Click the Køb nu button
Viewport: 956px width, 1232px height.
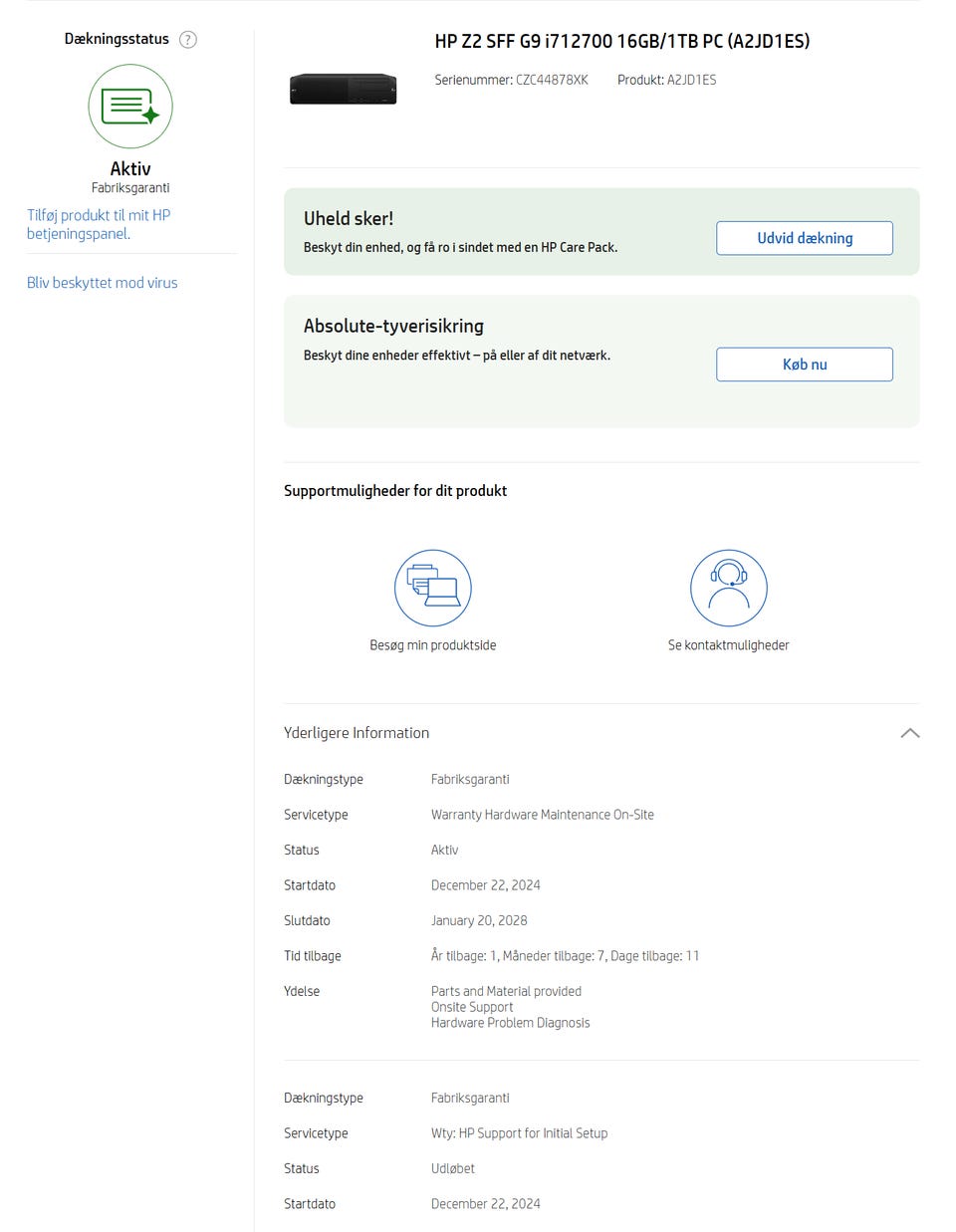pos(805,365)
